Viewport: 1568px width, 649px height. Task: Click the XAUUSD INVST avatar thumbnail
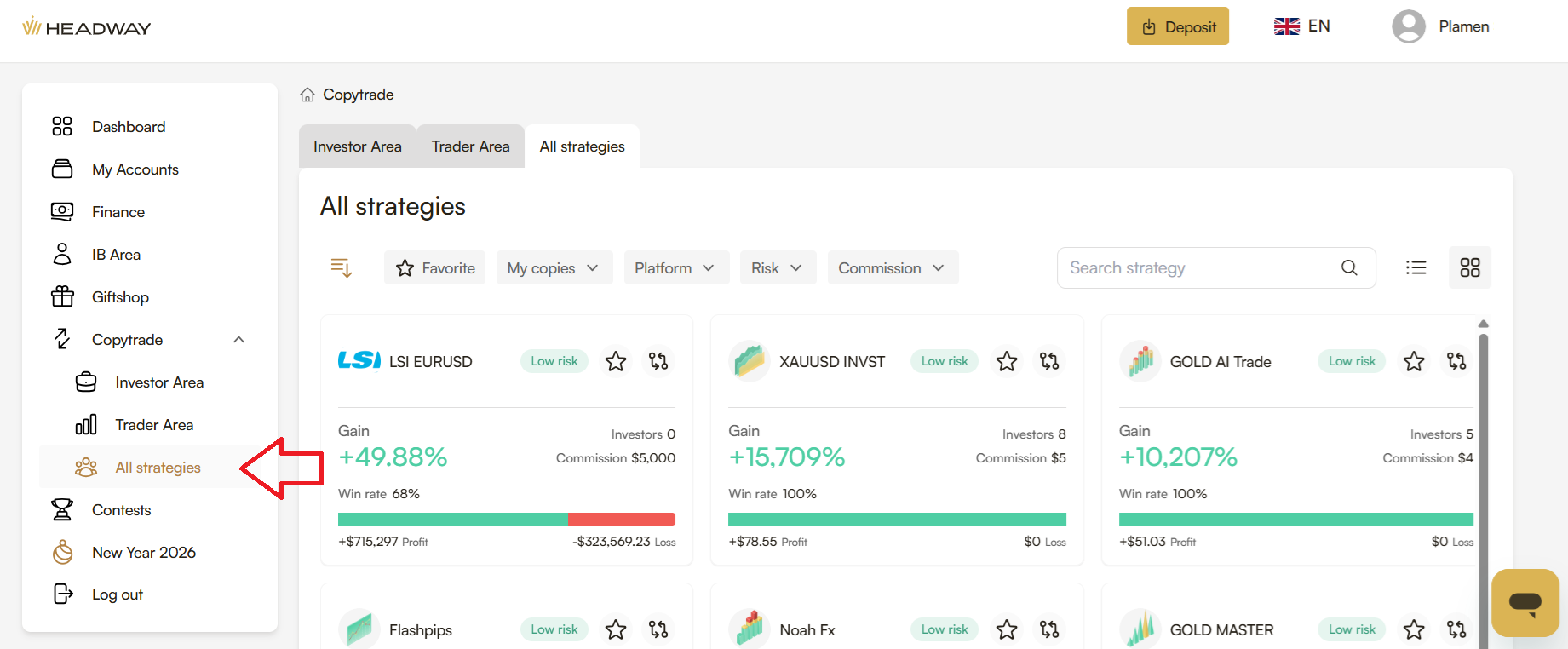pyautogui.click(x=750, y=361)
